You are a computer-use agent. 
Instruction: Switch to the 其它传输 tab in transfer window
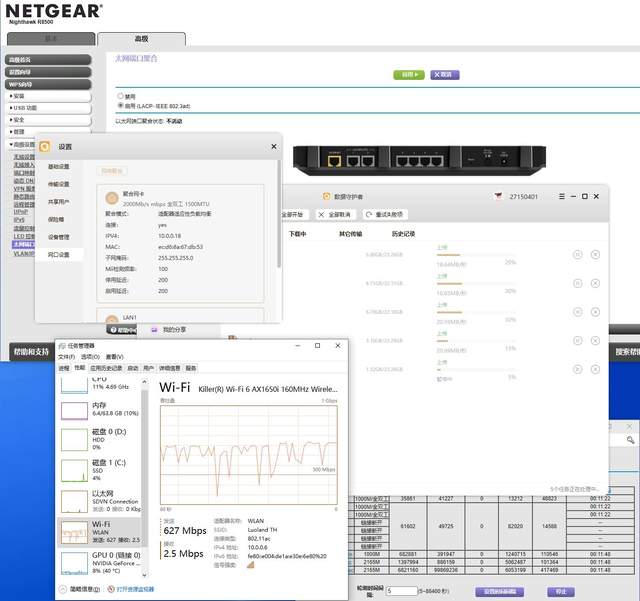tap(351, 234)
